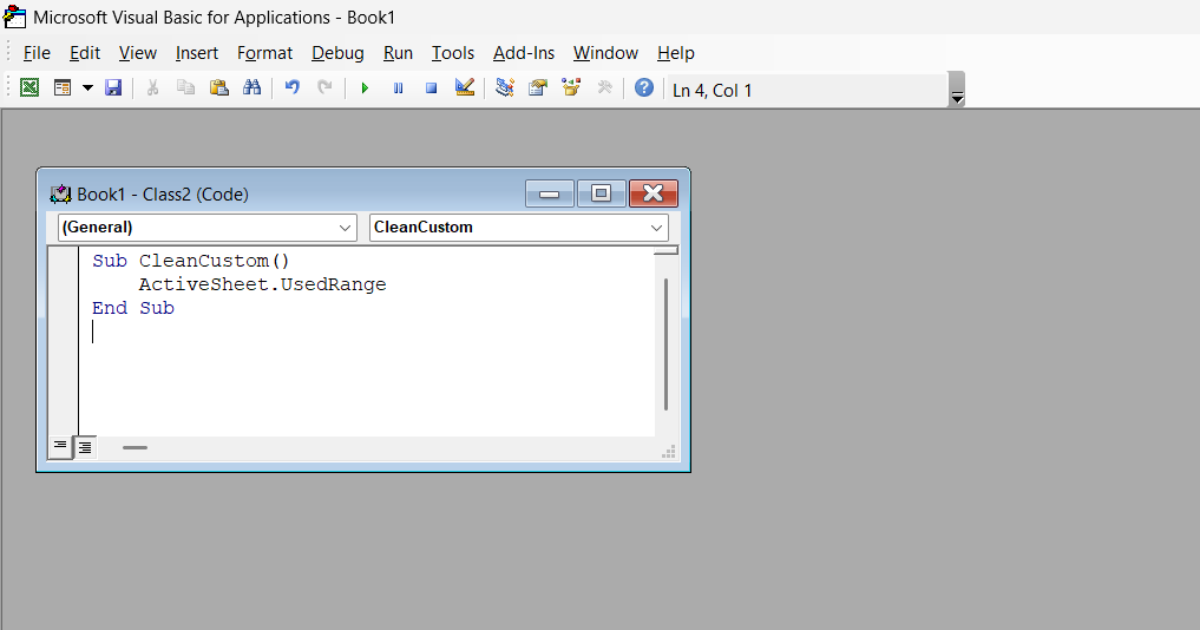Open the Object Browser icon
Image resolution: width=1200 pixels, height=630 pixels.
[571, 88]
